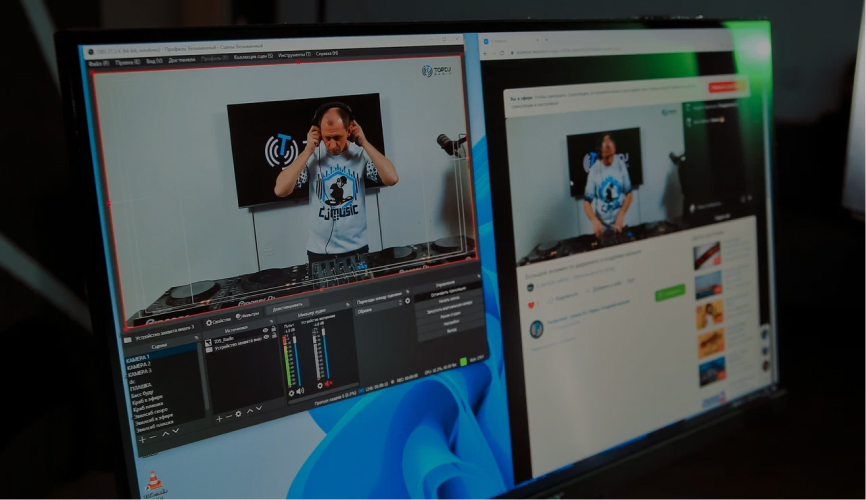Open the Вид menu in OBS

click(154, 61)
